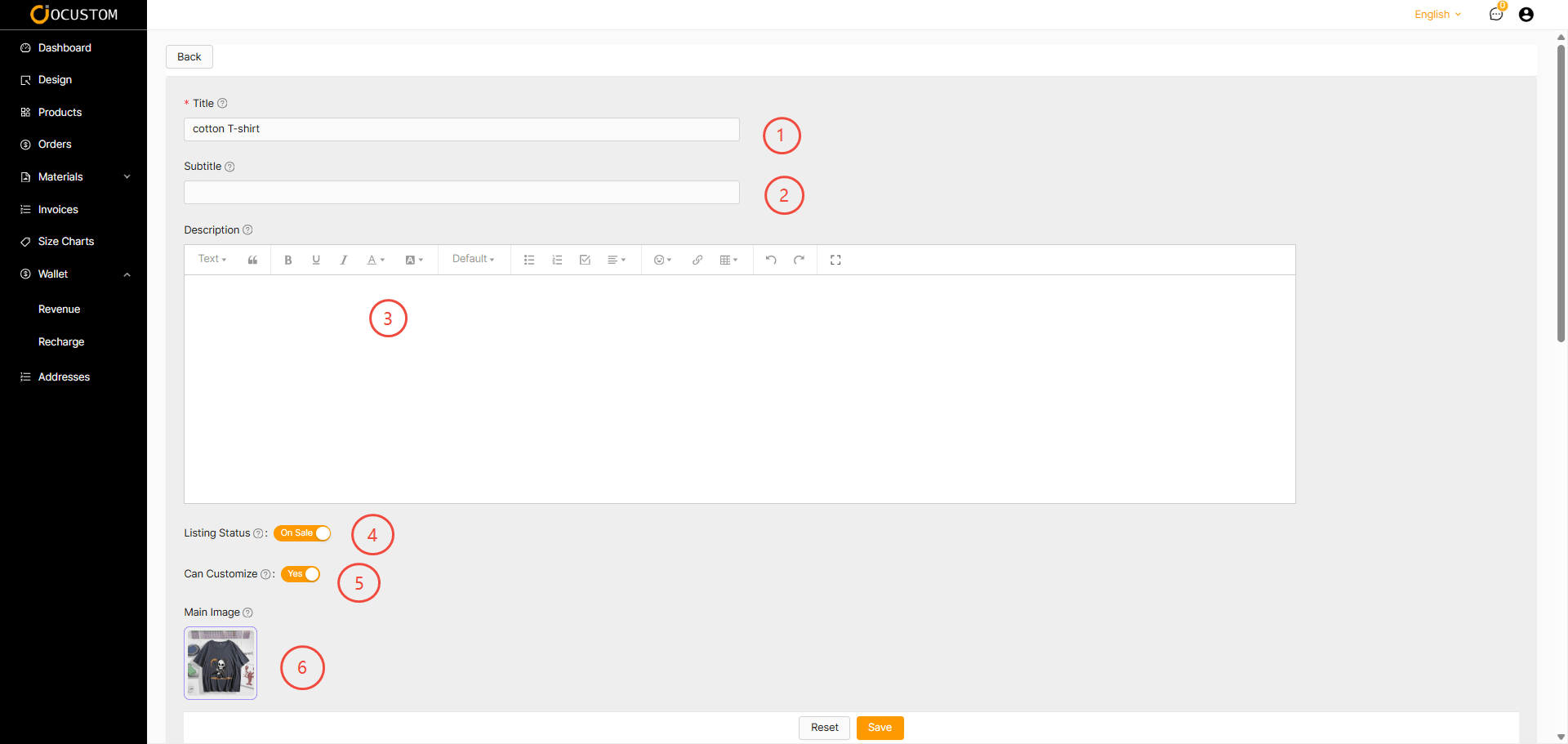
Task: Create a bulleted list in editor
Action: [529, 260]
